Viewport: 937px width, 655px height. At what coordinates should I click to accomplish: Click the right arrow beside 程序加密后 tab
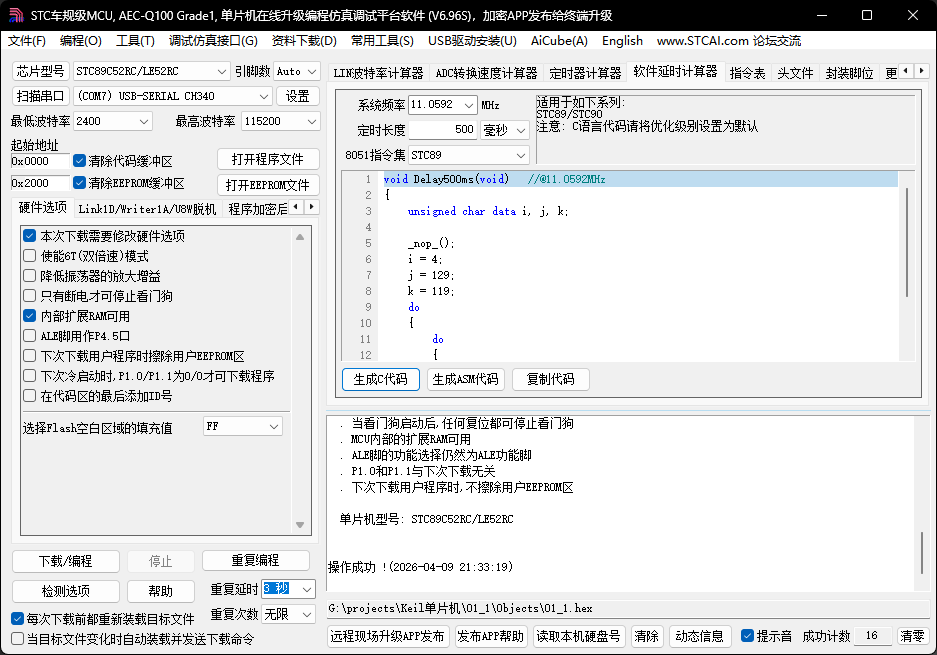tap(311, 204)
